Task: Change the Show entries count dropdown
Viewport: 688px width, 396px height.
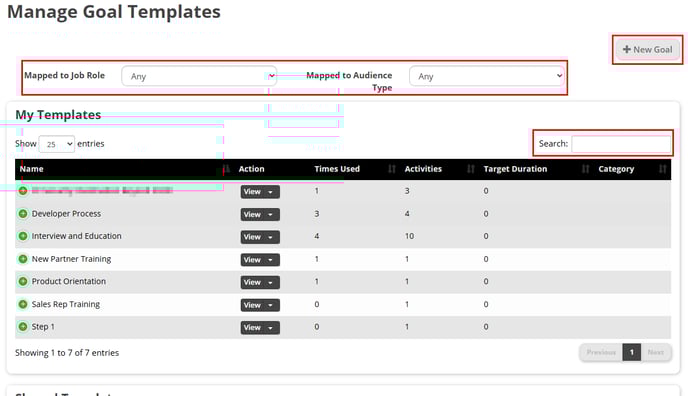Action: tap(57, 144)
